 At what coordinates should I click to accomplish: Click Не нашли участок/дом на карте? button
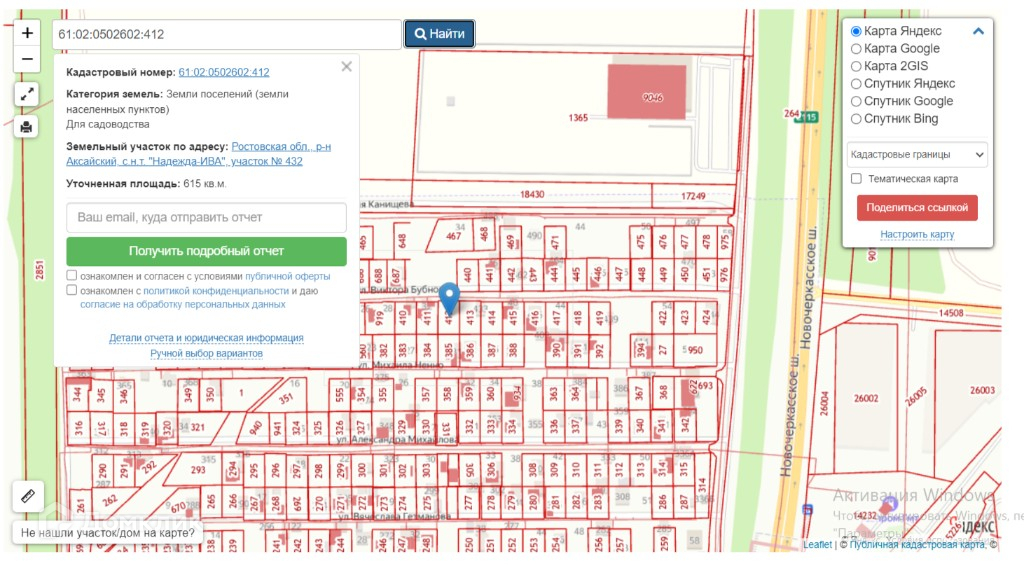point(108,532)
